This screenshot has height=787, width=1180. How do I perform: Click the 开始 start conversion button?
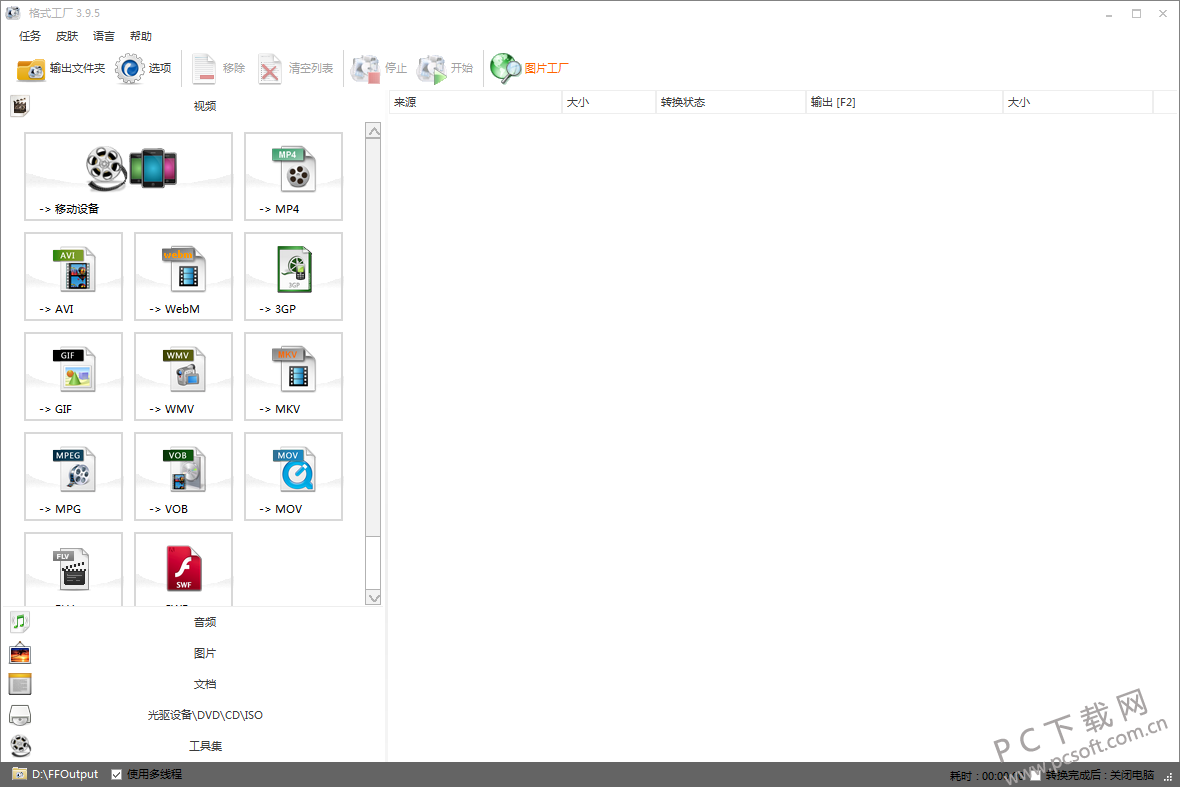tap(446, 68)
